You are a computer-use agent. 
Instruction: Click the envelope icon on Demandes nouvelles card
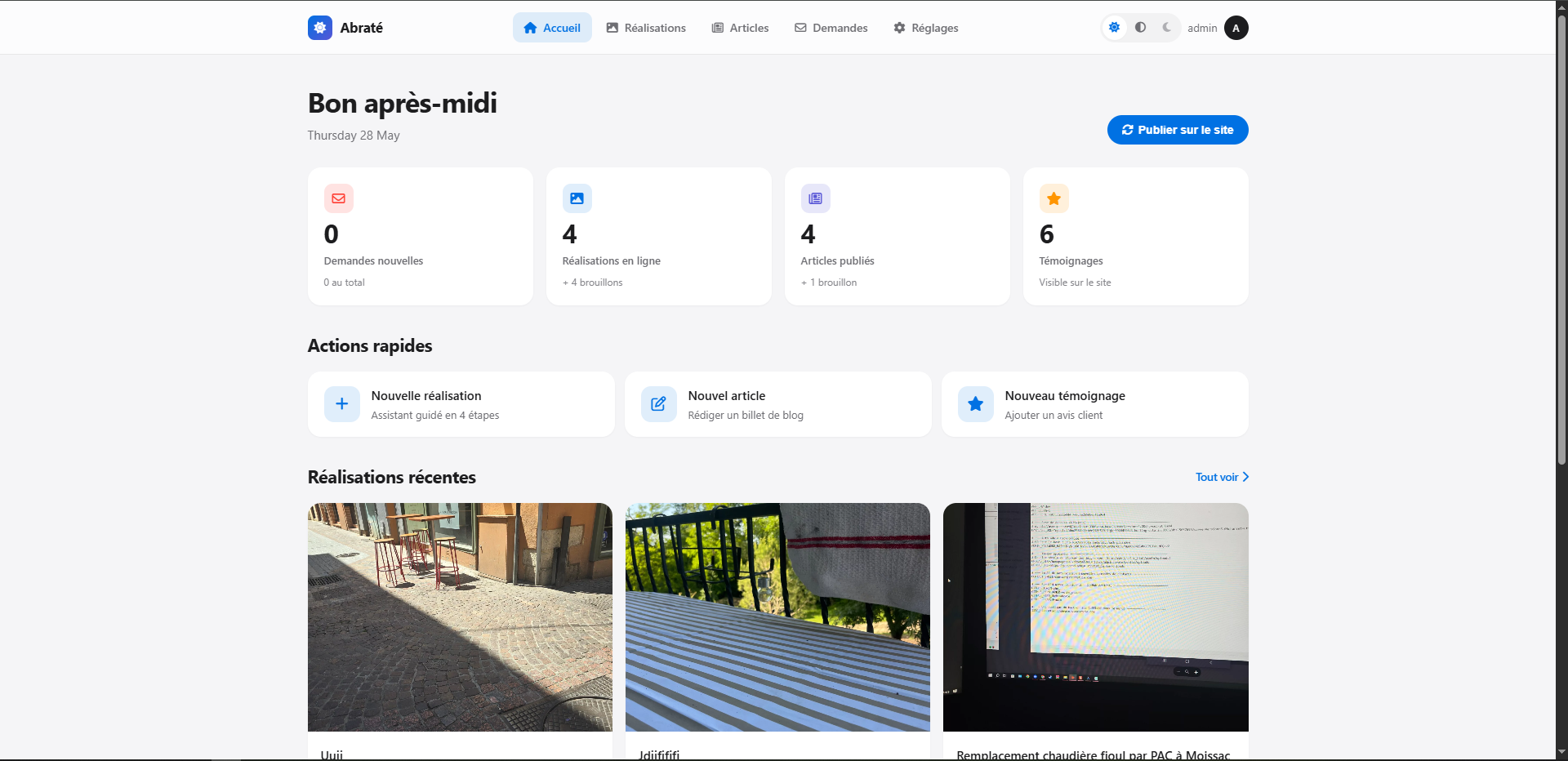click(339, 198)
